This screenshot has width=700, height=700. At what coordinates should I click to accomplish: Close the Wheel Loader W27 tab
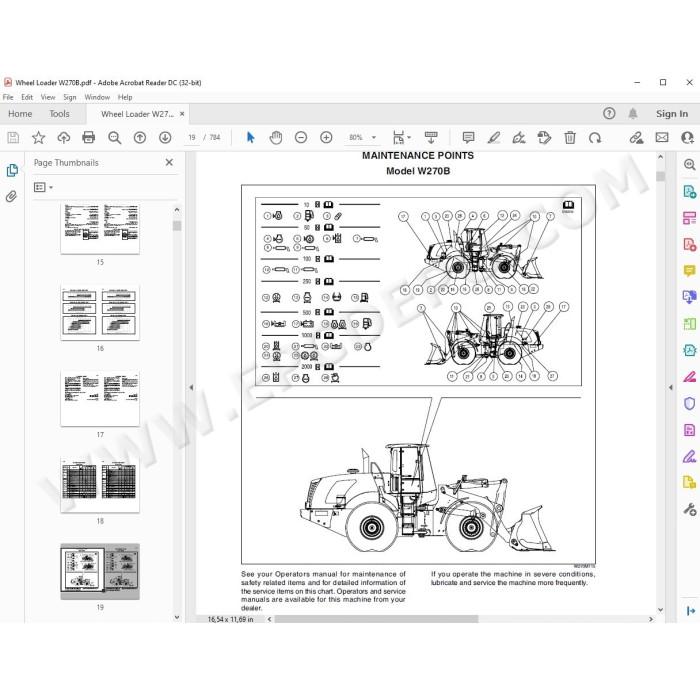click(x=182, y=114)
